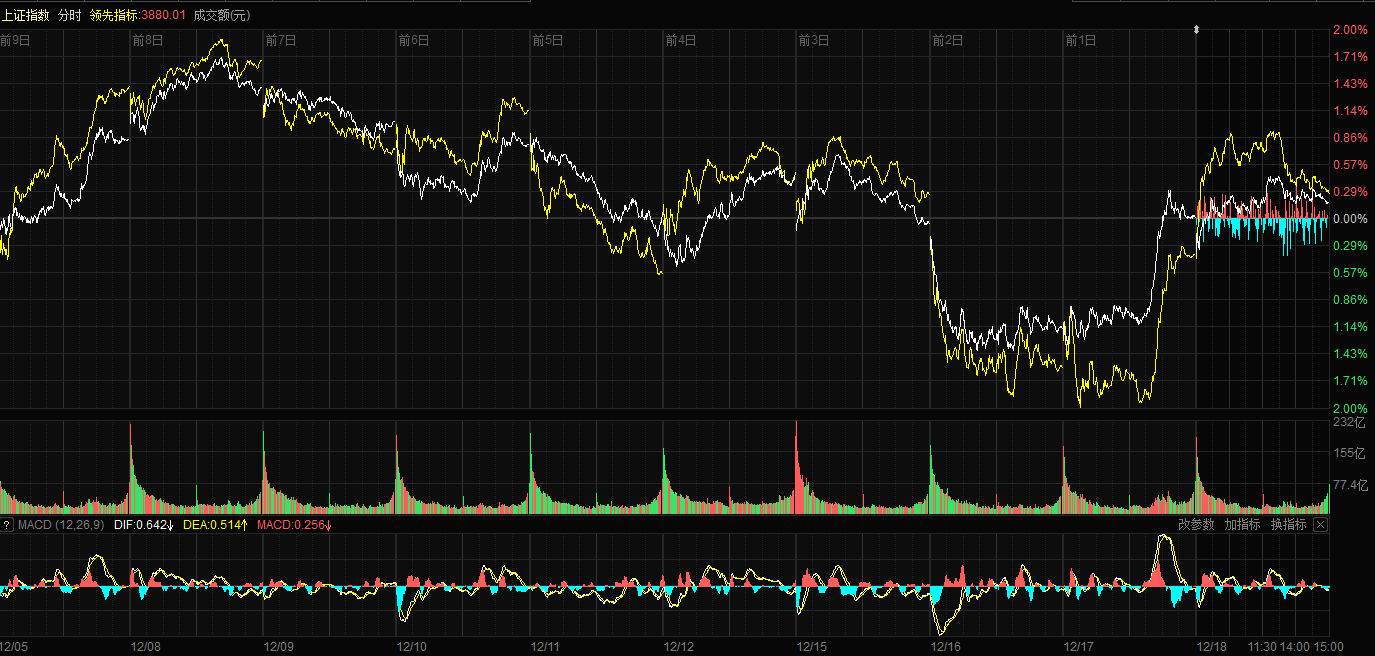The image size is (1375, 656).
Task: Close the MACD indicator panel
Action: pyautogui.click(x=1320, y=525)
